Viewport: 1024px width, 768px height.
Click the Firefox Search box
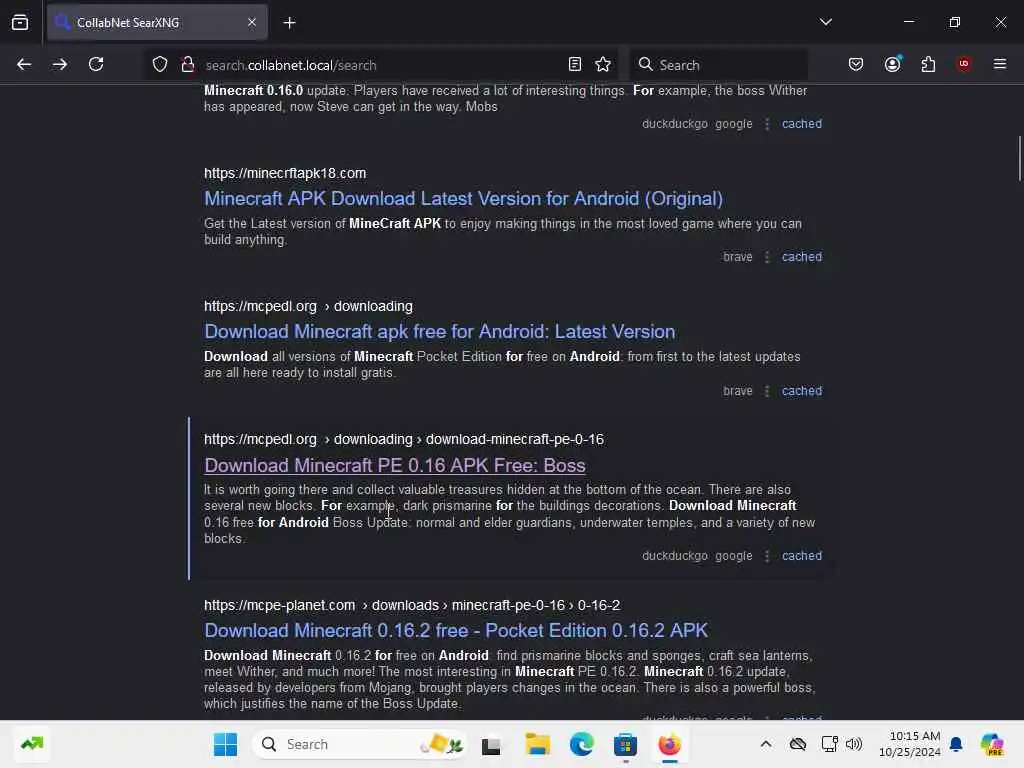pyautogui.click(x=718, y=65)
